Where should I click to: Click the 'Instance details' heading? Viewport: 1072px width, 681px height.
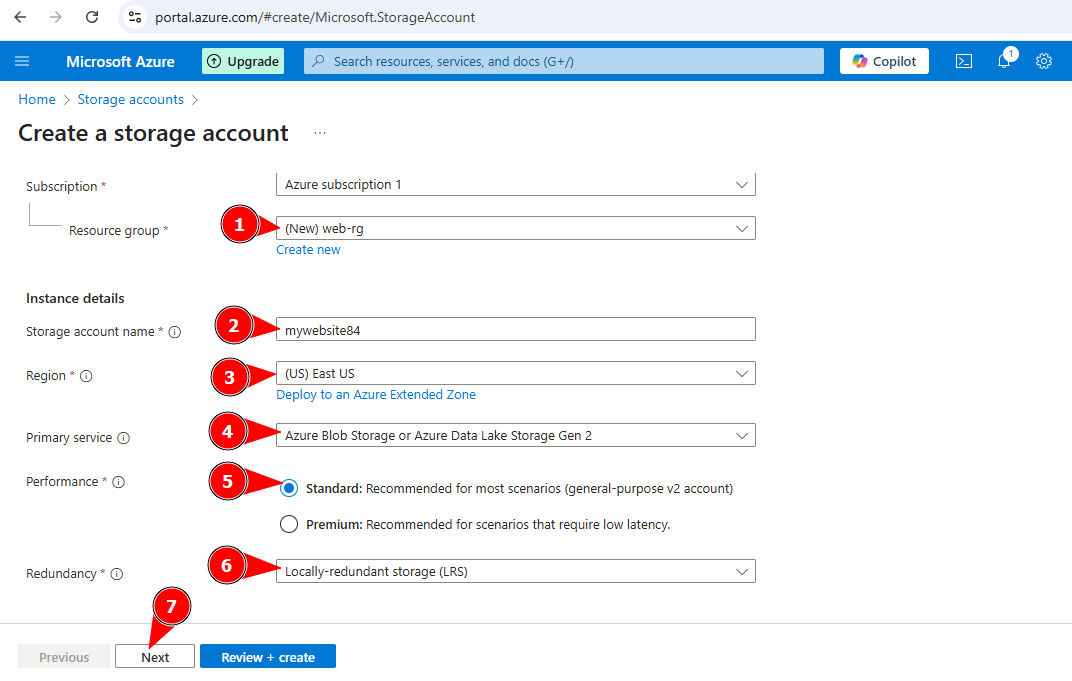75,299
